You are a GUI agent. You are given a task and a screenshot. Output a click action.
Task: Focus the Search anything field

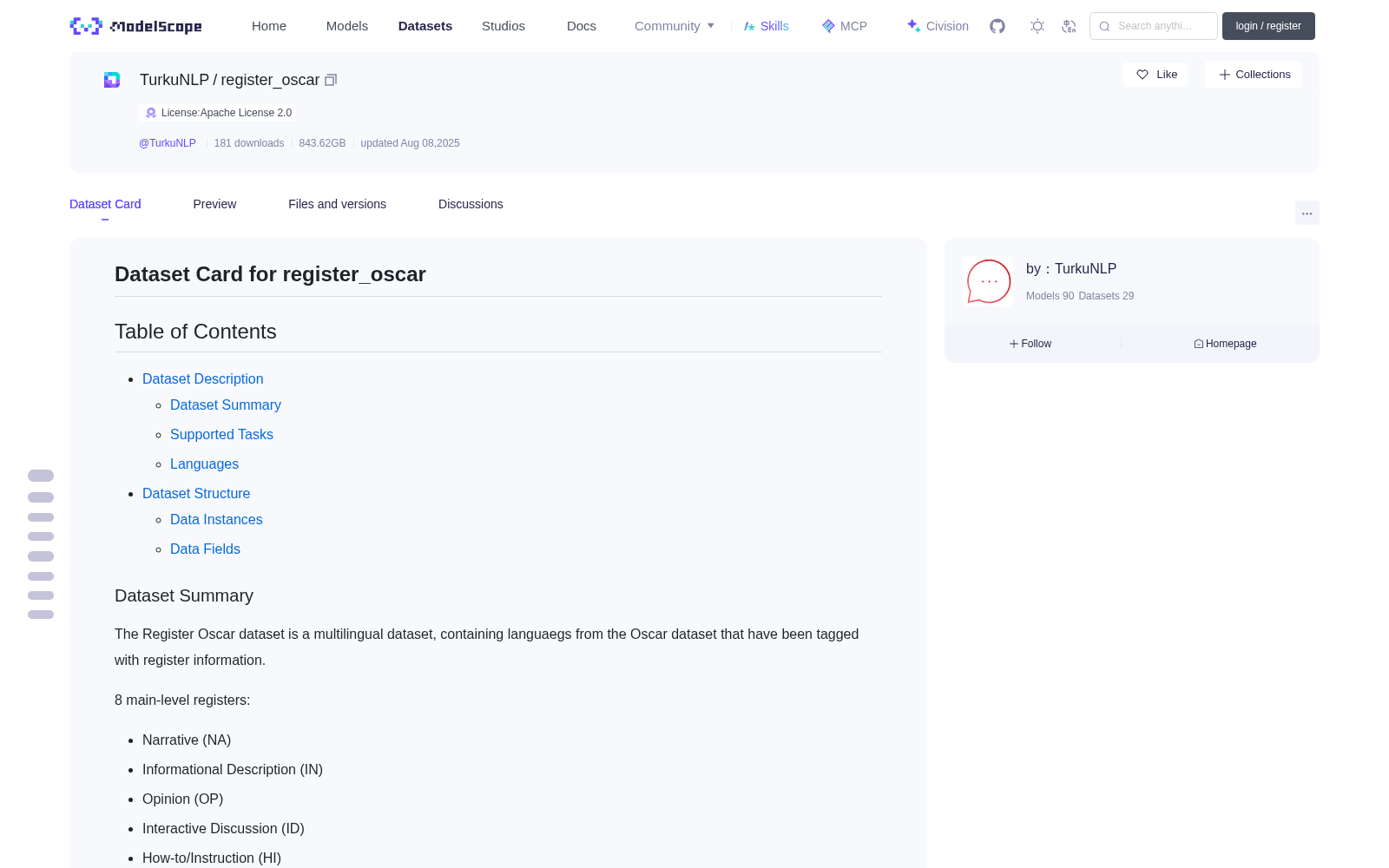click(1154, 26)
